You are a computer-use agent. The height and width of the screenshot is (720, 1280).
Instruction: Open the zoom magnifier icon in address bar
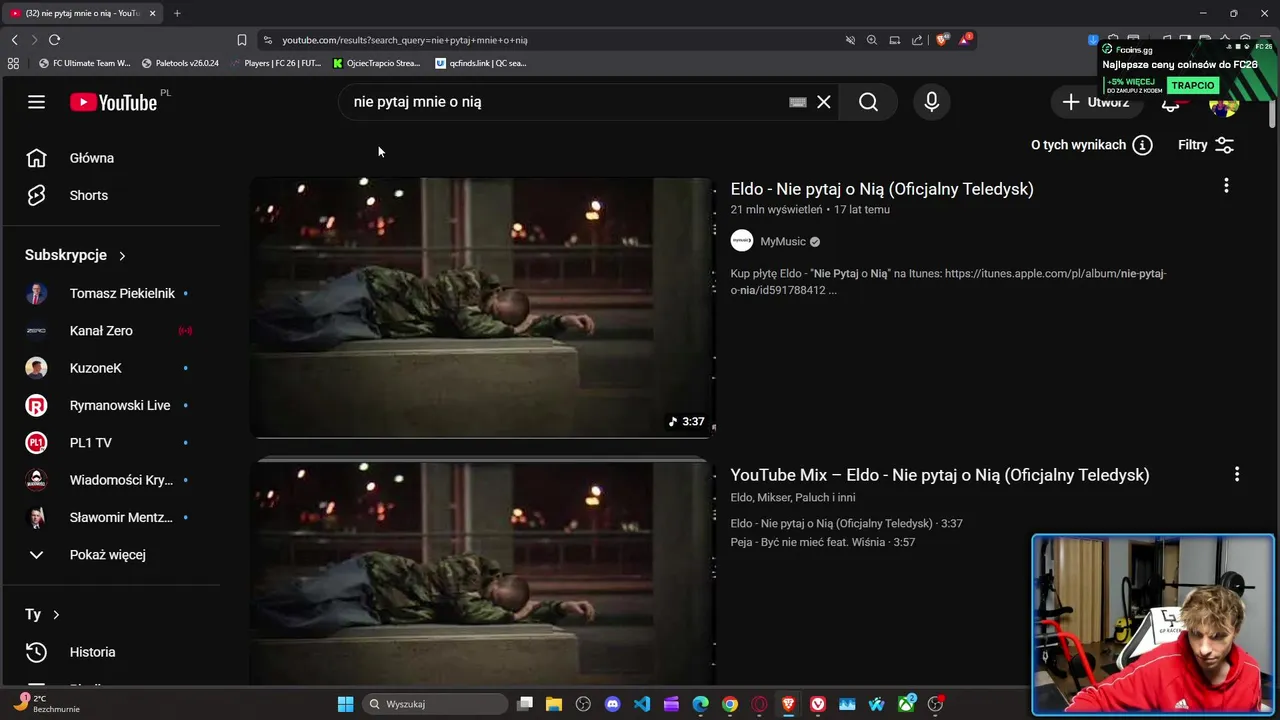(872, 40)
